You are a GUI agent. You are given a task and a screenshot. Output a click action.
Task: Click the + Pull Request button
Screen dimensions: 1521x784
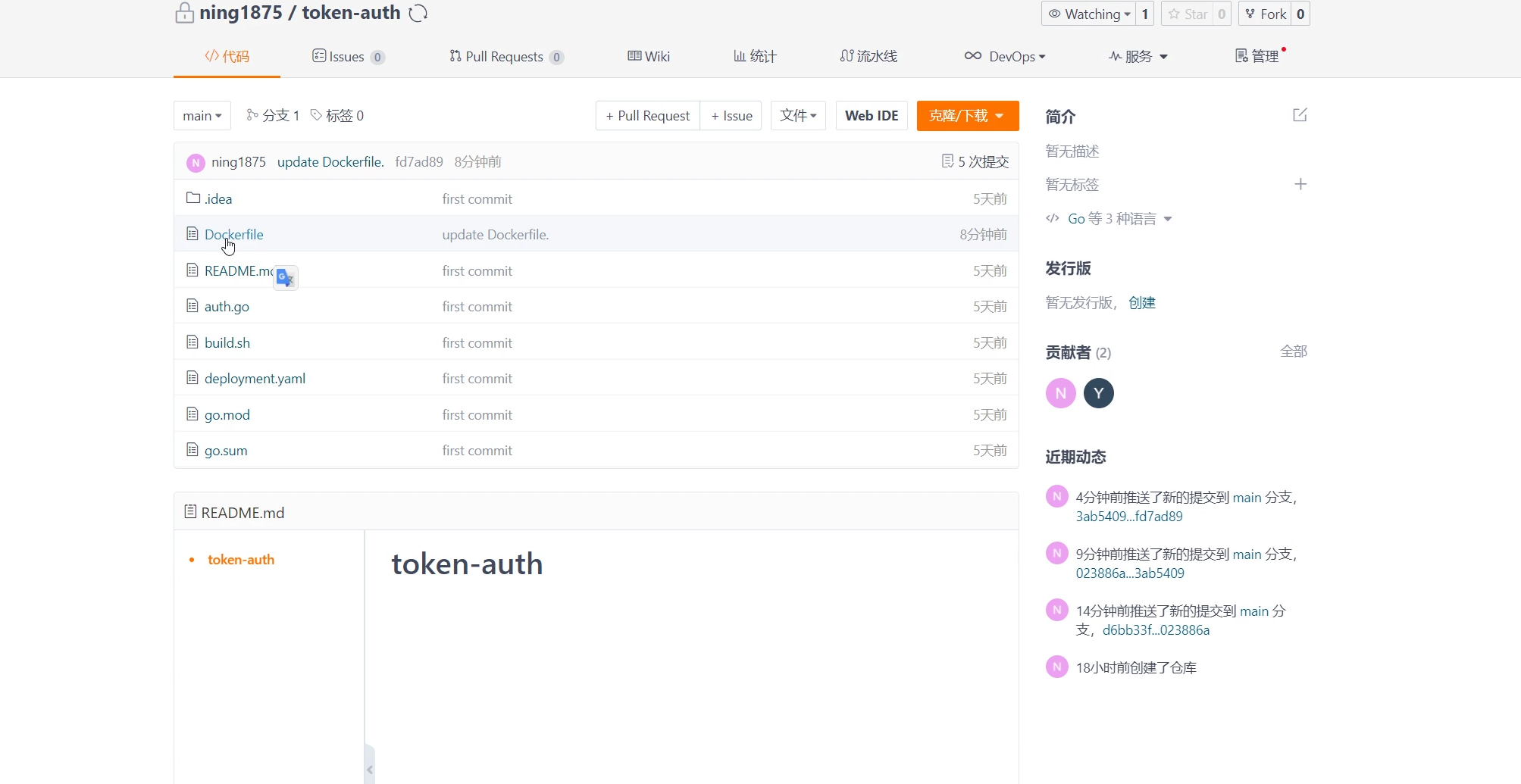[x=648, y=116]
